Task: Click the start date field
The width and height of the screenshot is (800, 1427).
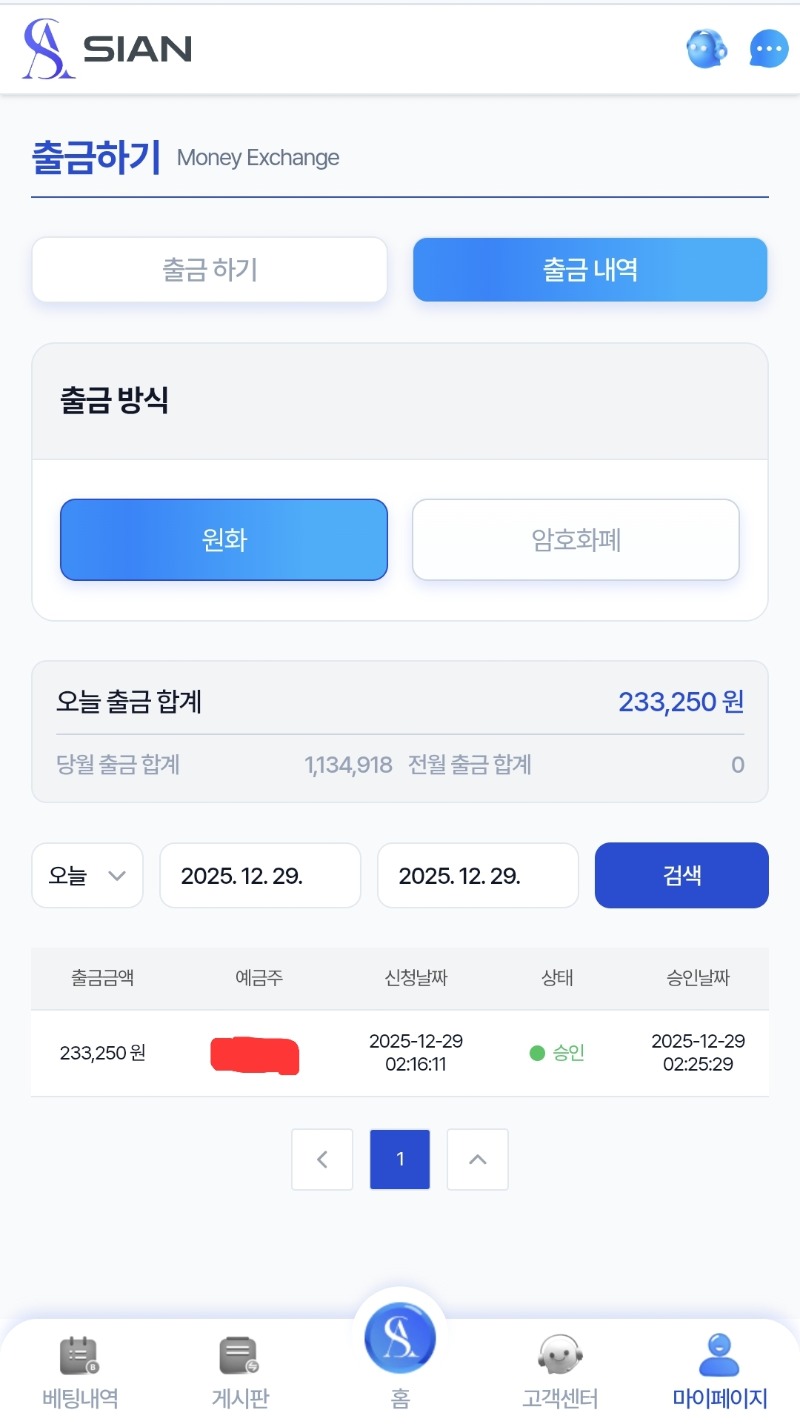Action: tap(260, 876)
